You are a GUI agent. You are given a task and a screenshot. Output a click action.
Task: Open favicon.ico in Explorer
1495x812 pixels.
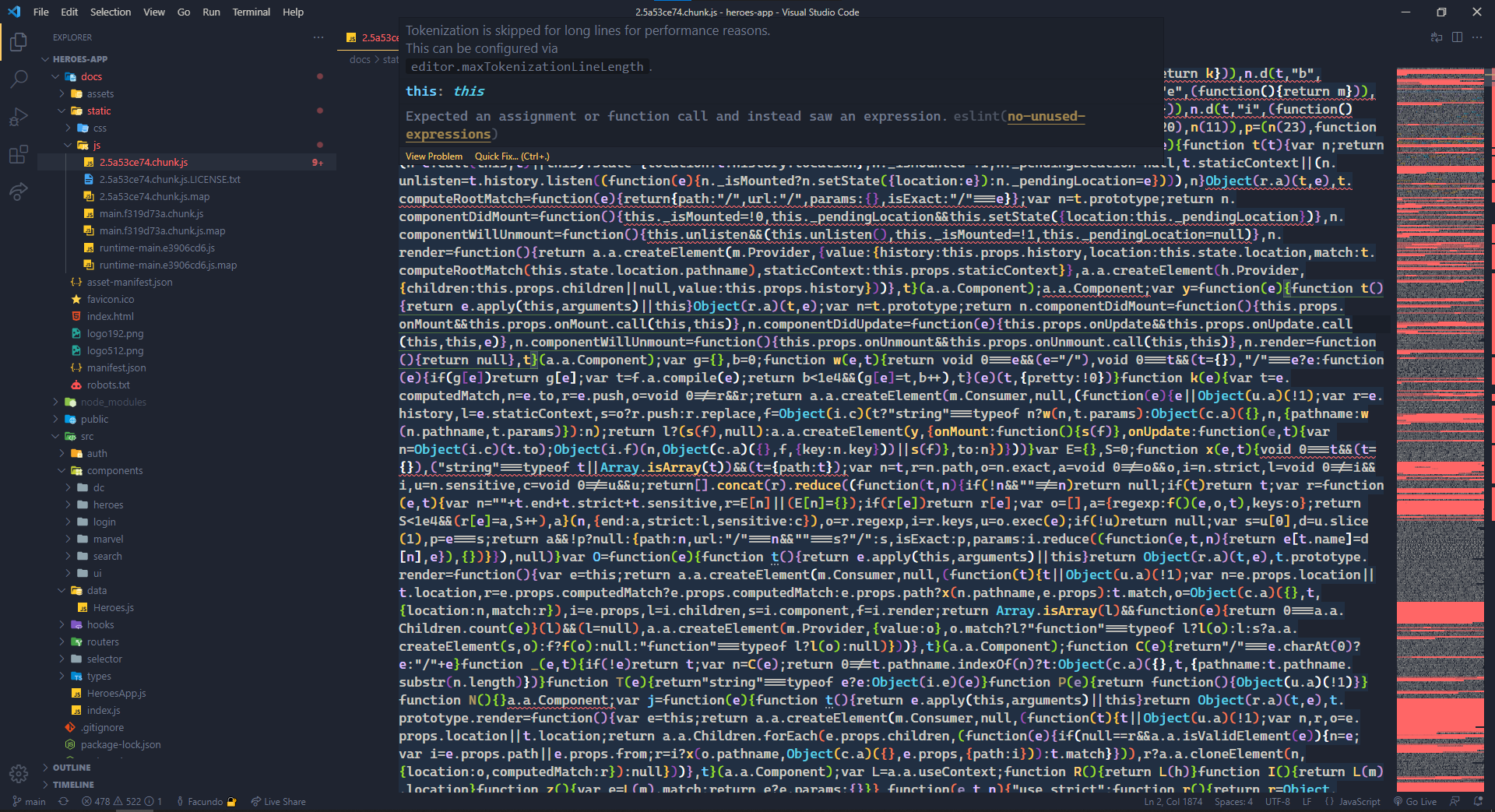[111, 299]
